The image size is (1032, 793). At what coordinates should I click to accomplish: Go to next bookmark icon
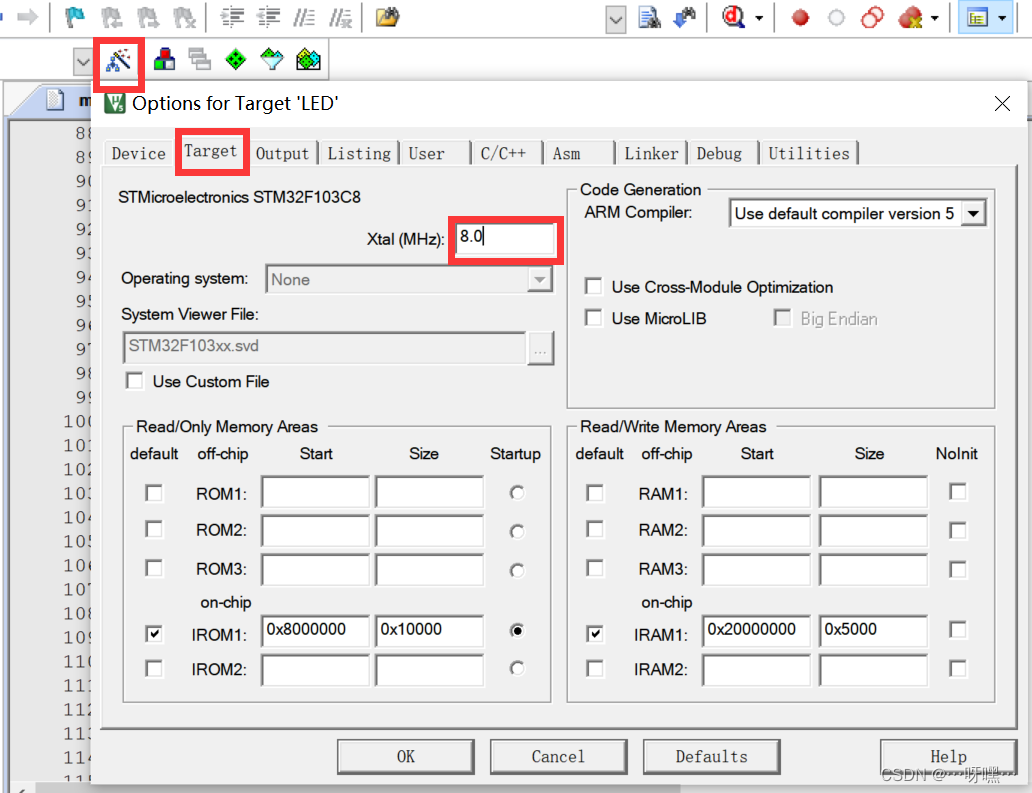click(147, 17)
